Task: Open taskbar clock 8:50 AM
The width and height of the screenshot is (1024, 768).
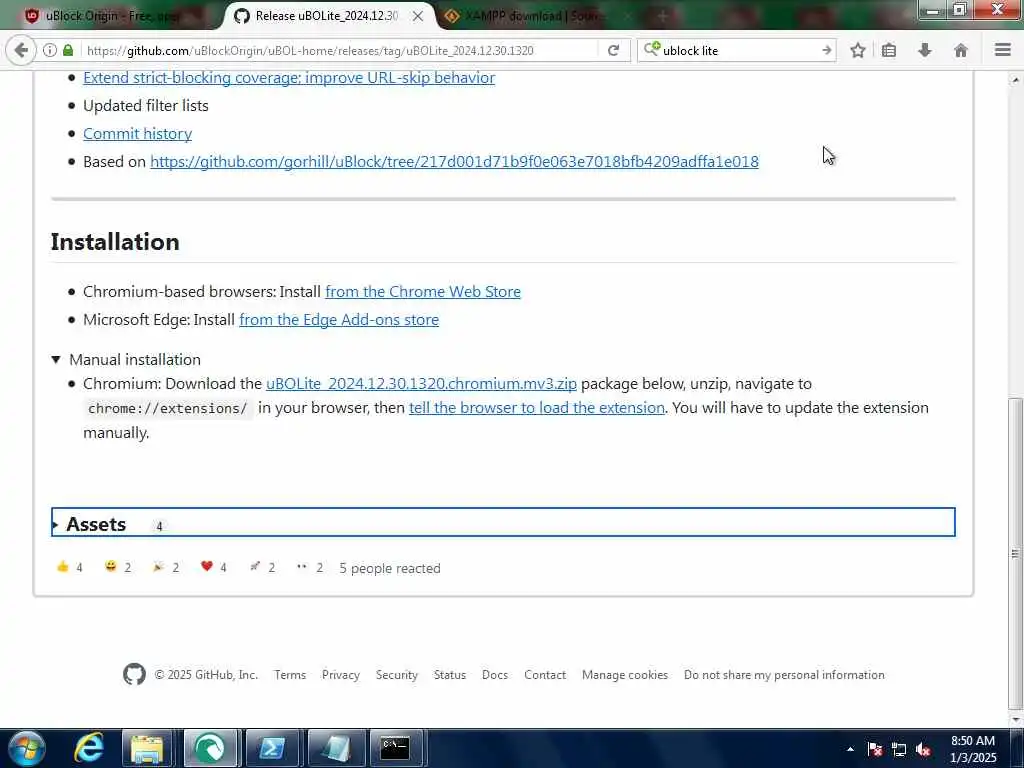Action: (972, 749)
